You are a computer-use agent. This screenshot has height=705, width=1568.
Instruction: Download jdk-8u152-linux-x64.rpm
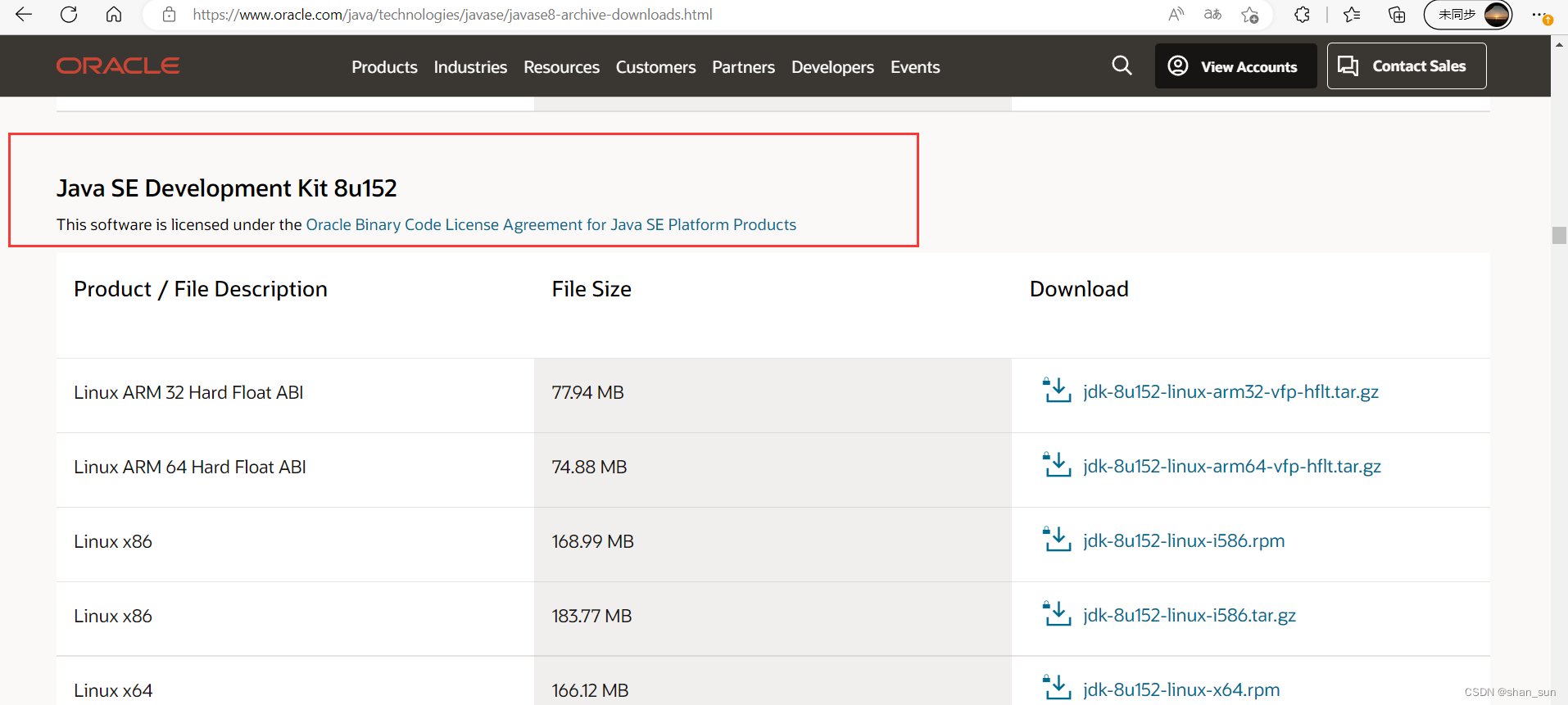[x=1181, y=689]
